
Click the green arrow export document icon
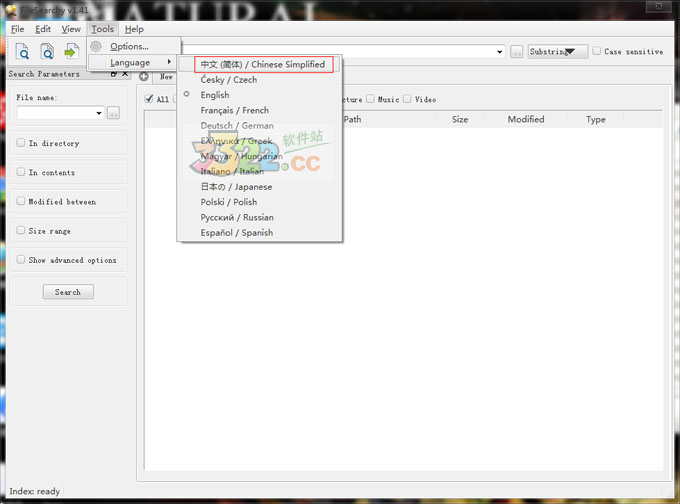pos(72,51)
